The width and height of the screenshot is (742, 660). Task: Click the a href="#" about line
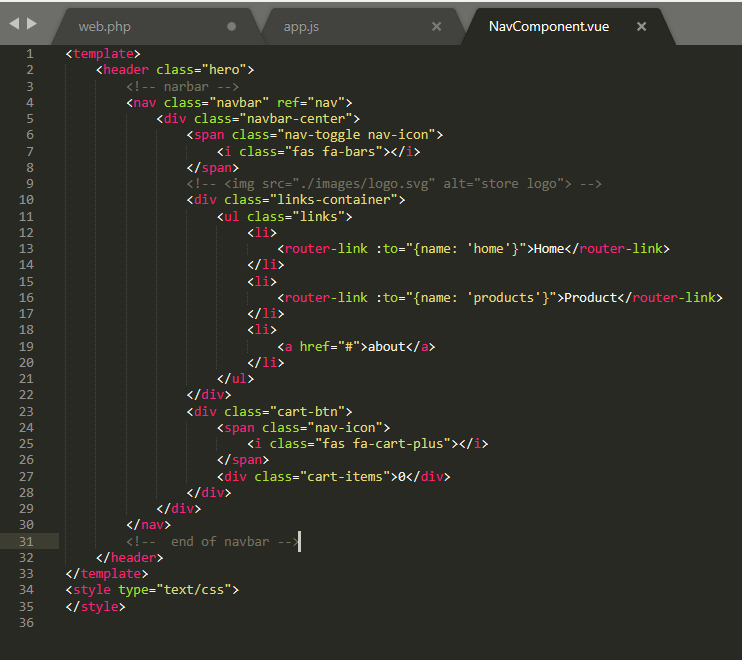pyautogui.click(x=356, y=347)
